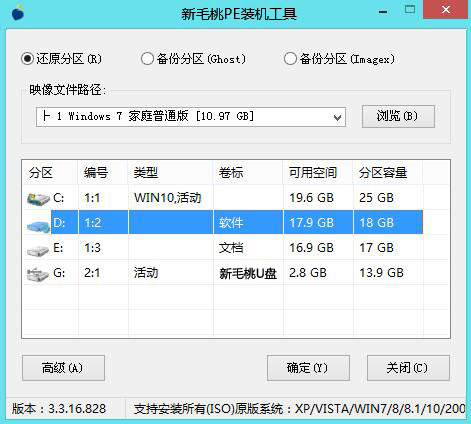Viewport: 471px width, 424px height.
Task: Select 备份分区 (Ghost) radio option
Action: 193,59
